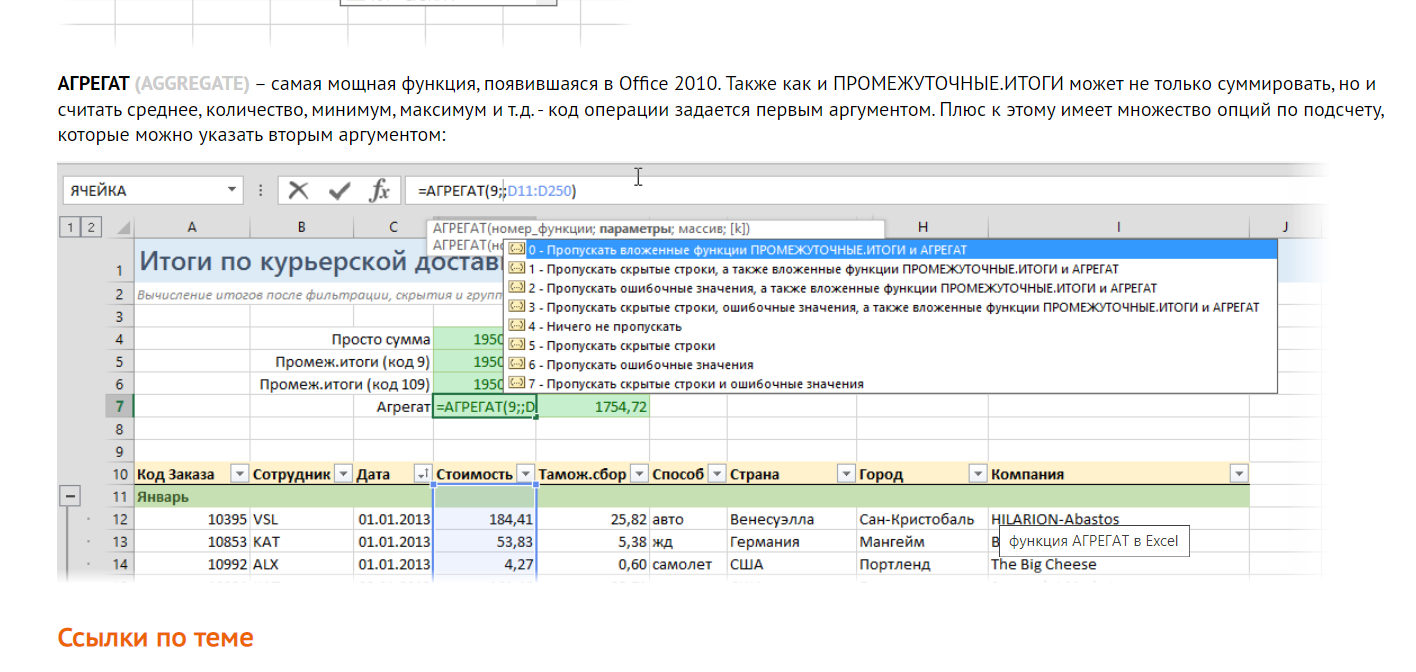Click order code 10395 cell
The height and width of the screenshot is (672, 1416).
coord(191,519)
